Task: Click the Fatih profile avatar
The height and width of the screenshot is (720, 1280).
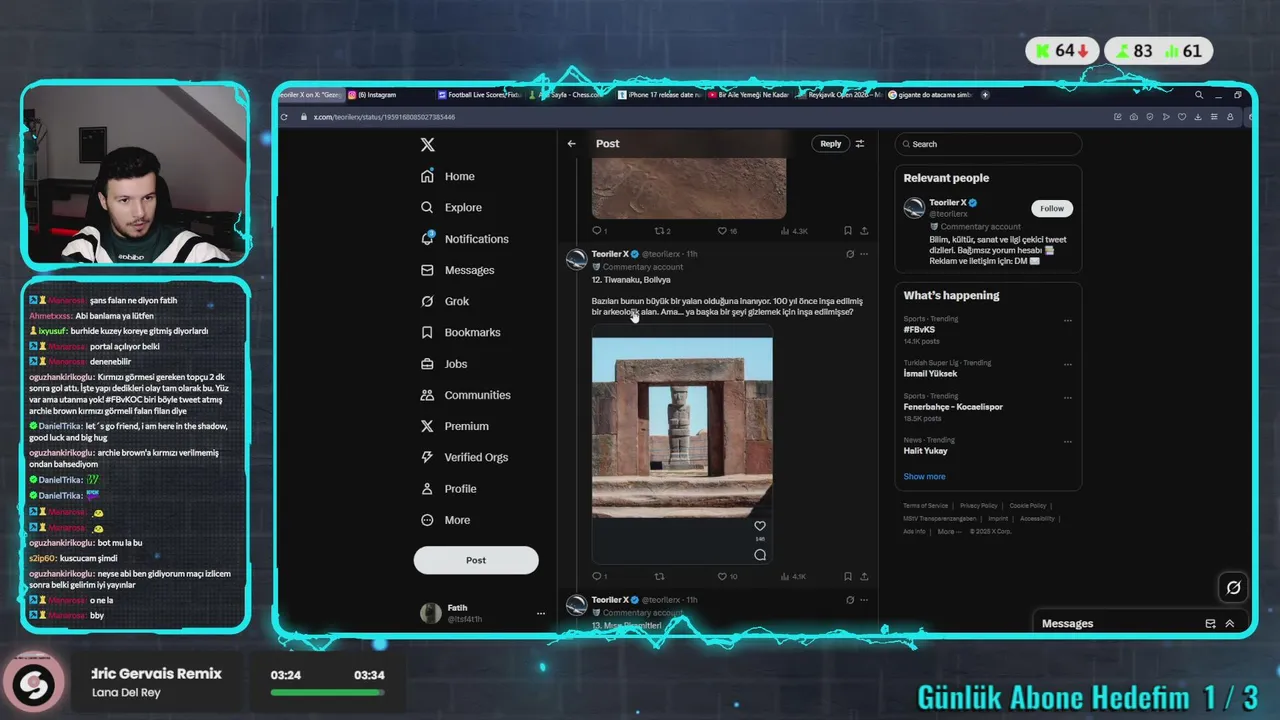Action: tap(431, 613)
